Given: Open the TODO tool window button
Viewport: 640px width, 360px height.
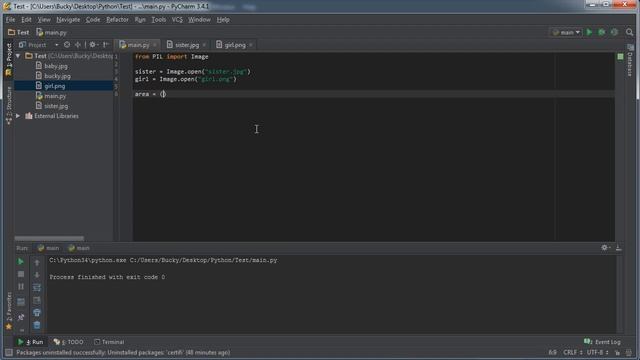Looking at the screenshot, I should (69, 342).
